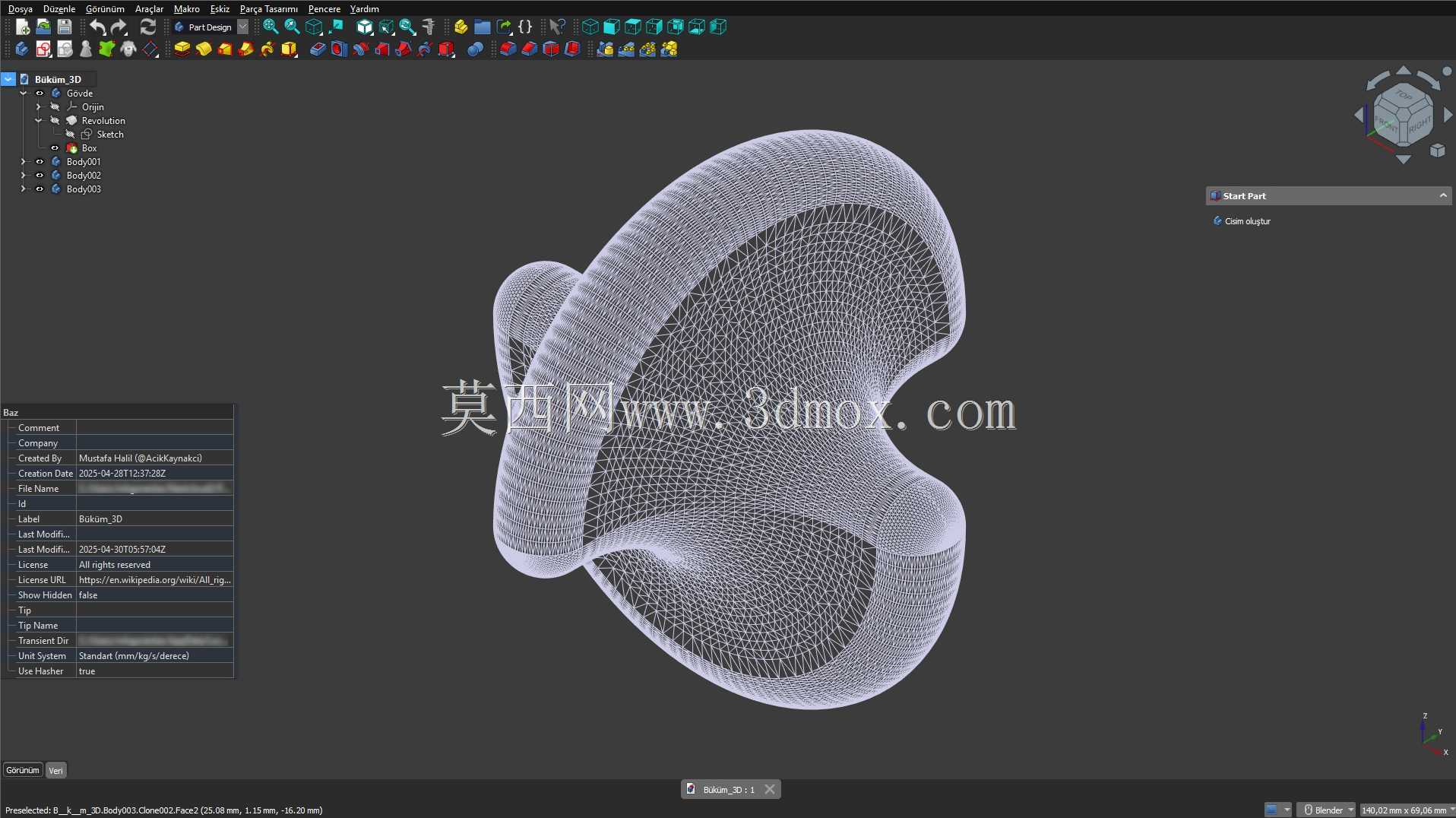Undo the last action via toolbar

coord(97,27)
